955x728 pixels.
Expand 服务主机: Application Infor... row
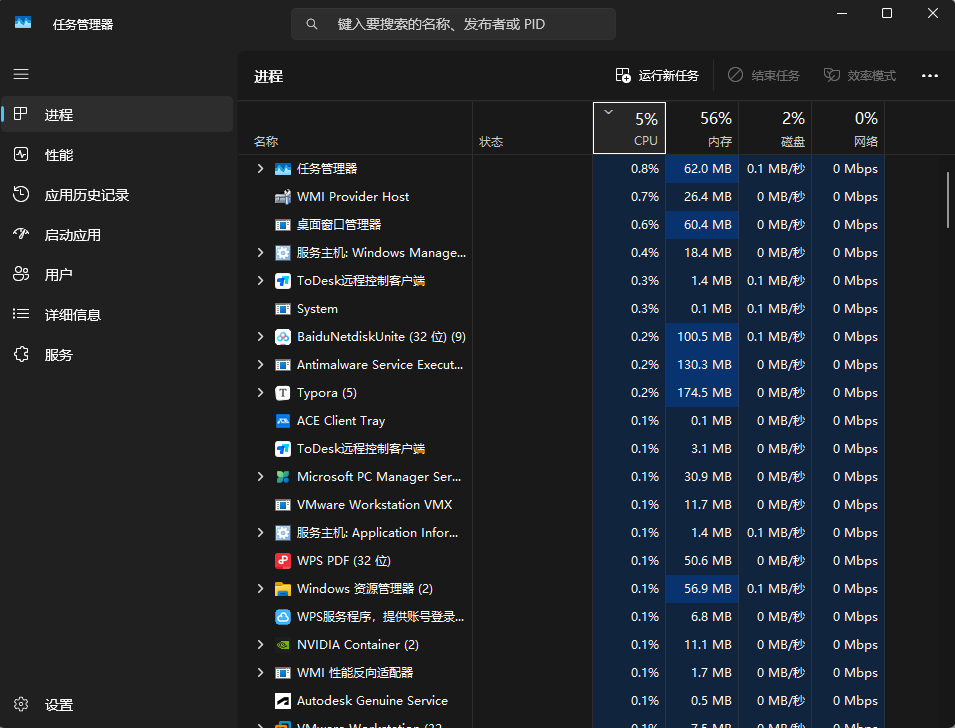pos(261,533)
